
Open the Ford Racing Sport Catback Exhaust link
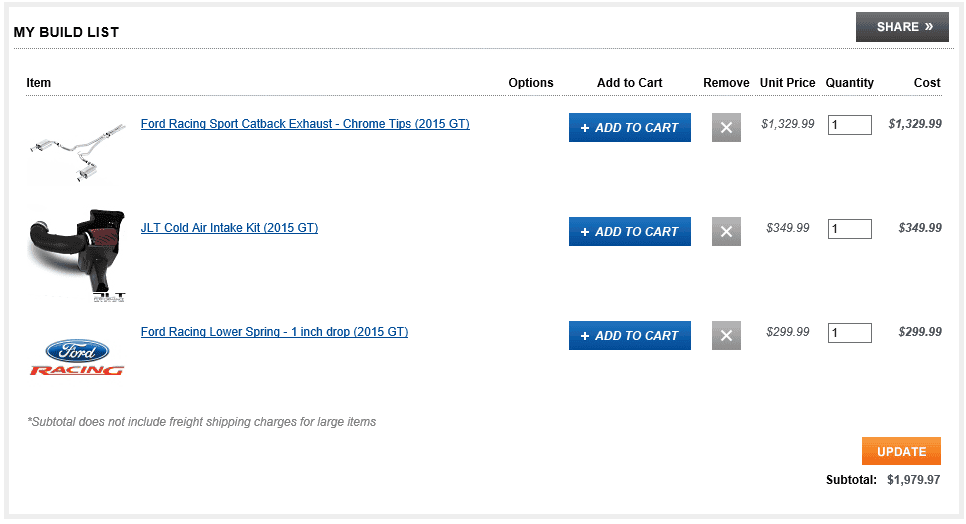(305, 124)
